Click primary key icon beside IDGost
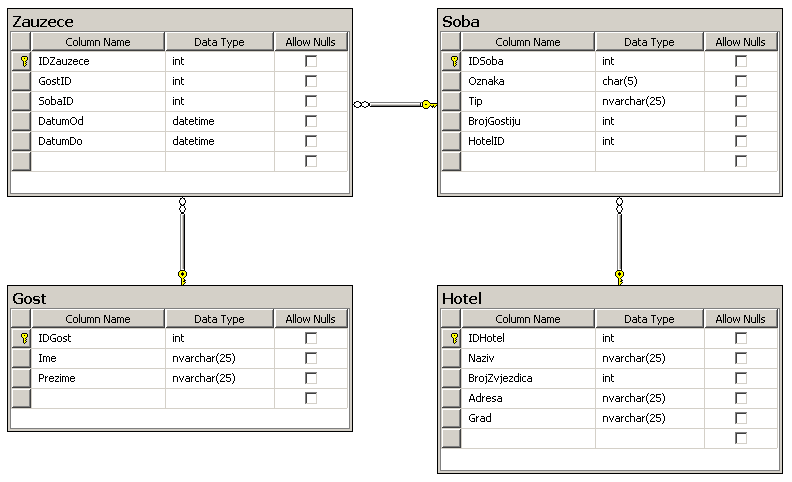This screenshot has height=482, width=792. tap(24, 338)
